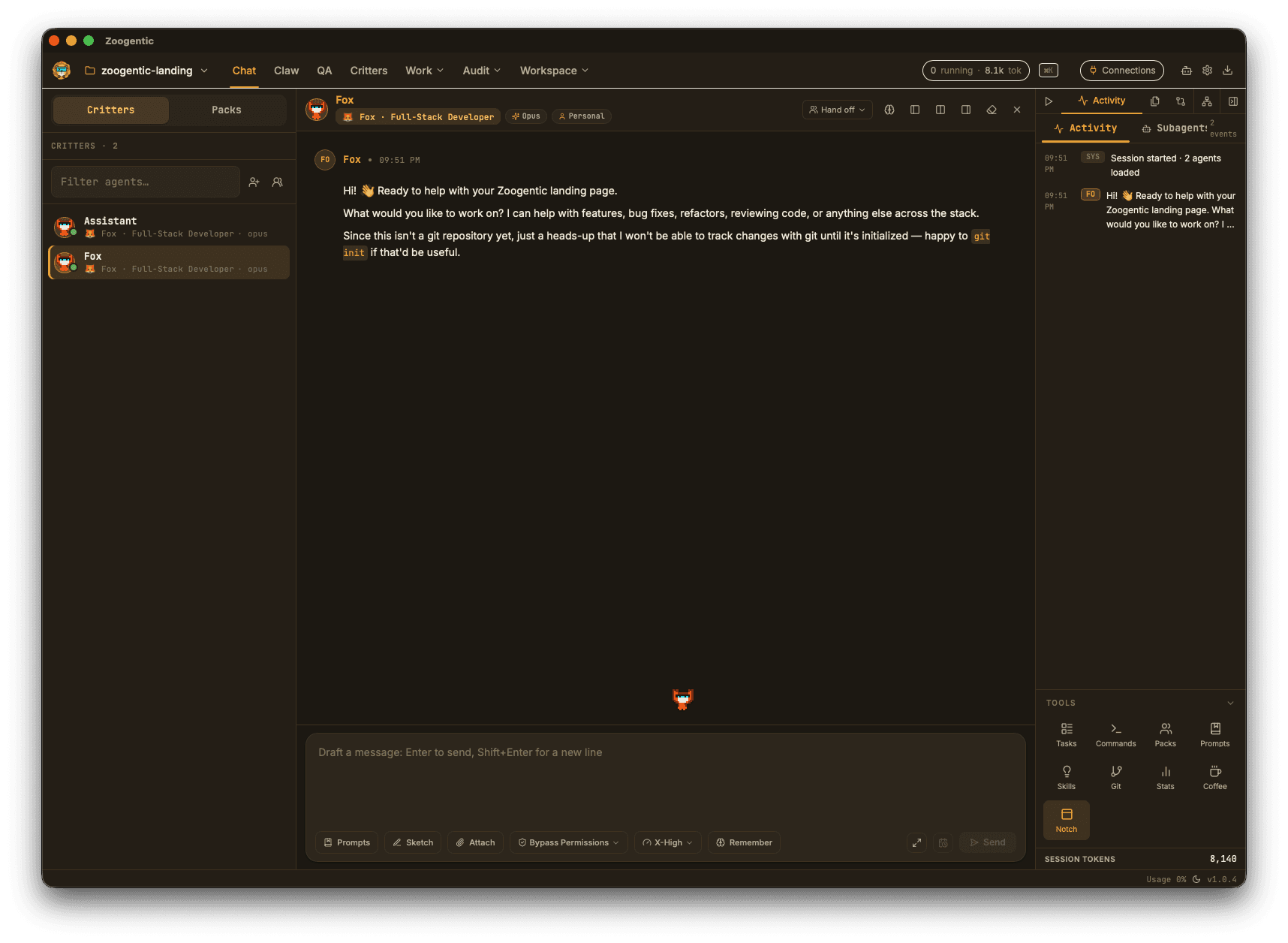Click the brain icon in the chat header

(889, 110)
